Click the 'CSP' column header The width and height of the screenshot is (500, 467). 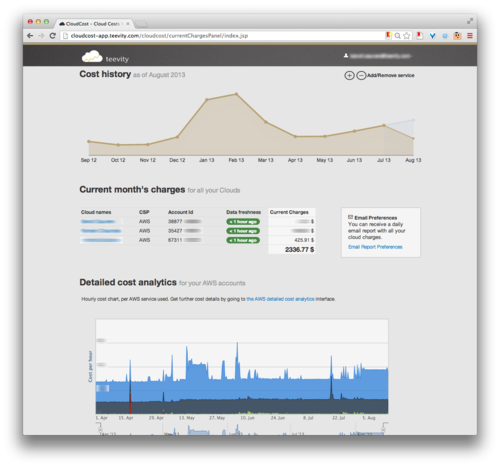pyautogui.click(x=144, y=212)
